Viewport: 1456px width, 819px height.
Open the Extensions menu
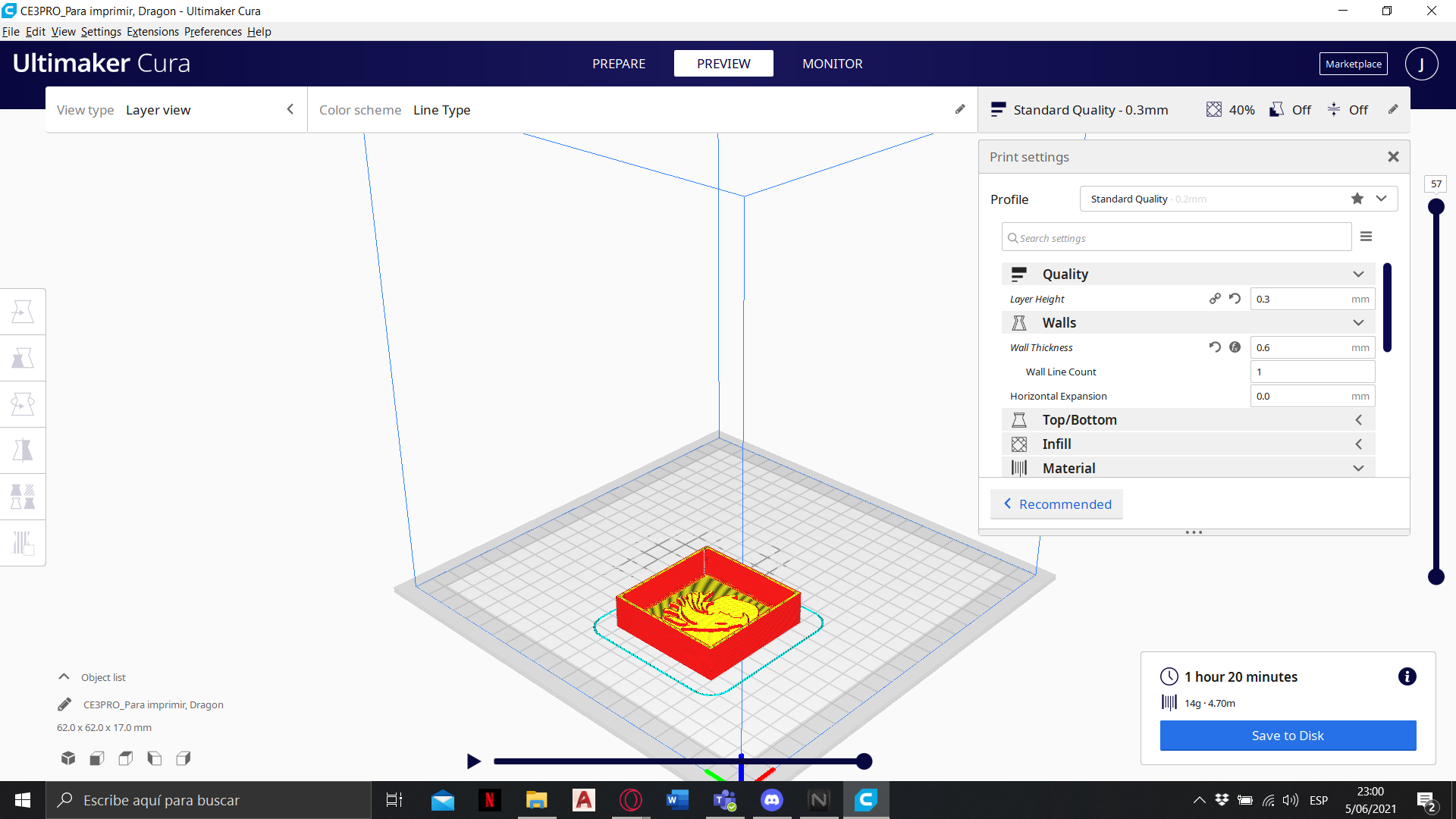tap(152, 32)
